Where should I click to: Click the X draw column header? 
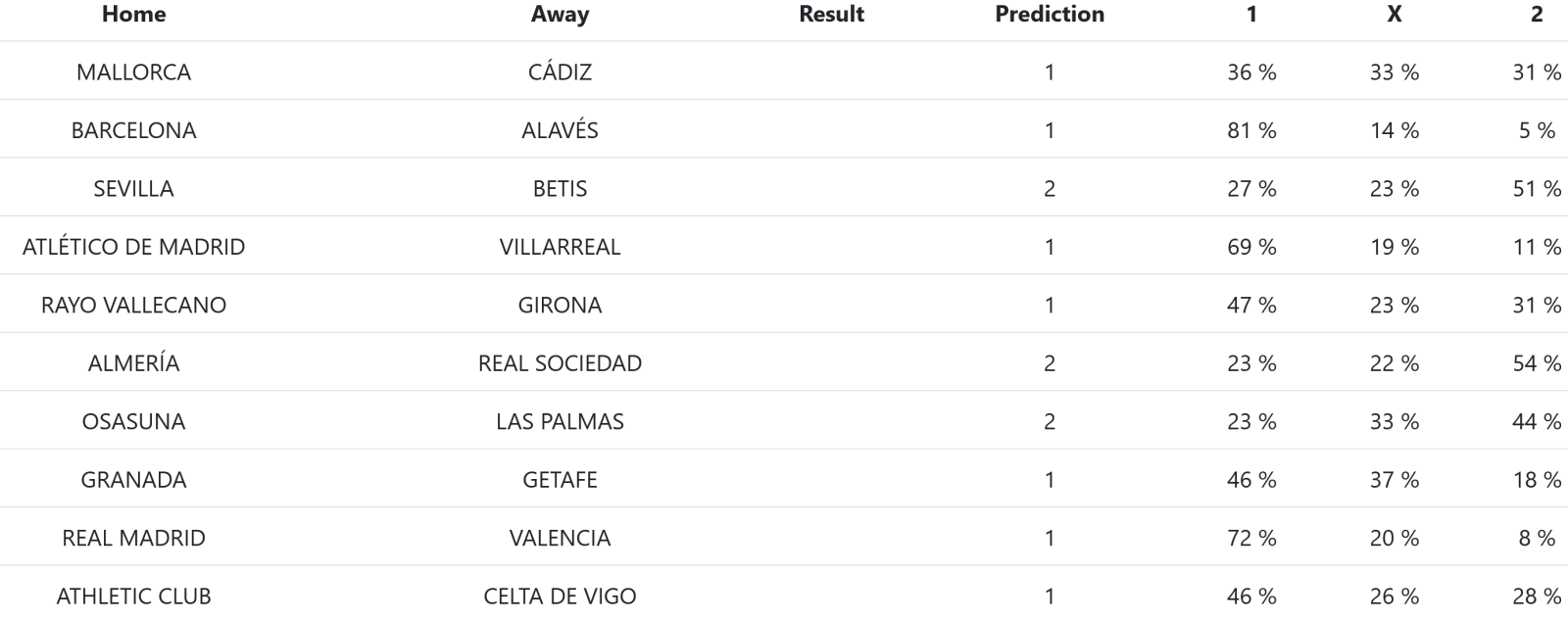1394,15
